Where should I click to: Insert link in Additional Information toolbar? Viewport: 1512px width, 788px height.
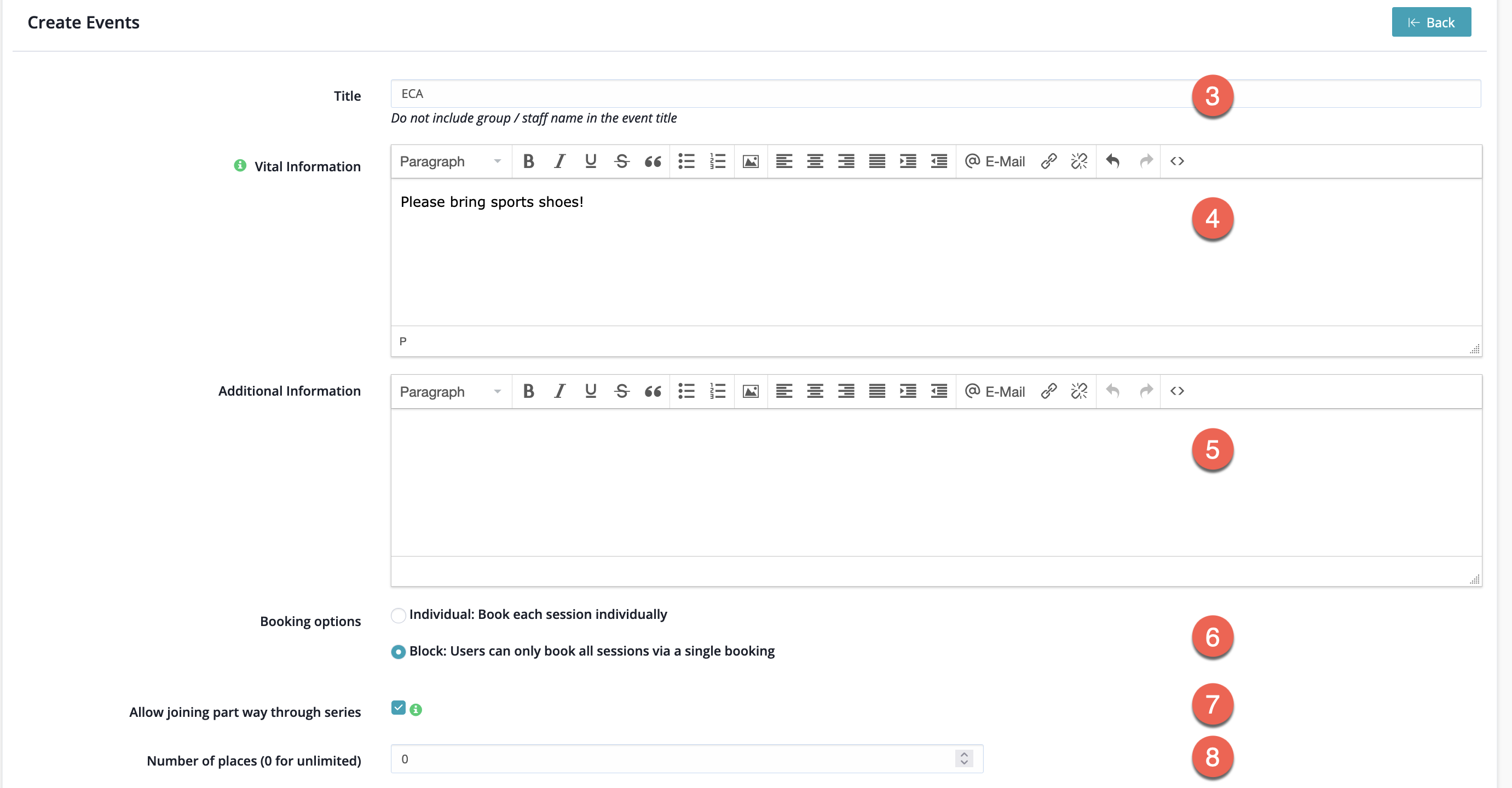pos(1048,391)
